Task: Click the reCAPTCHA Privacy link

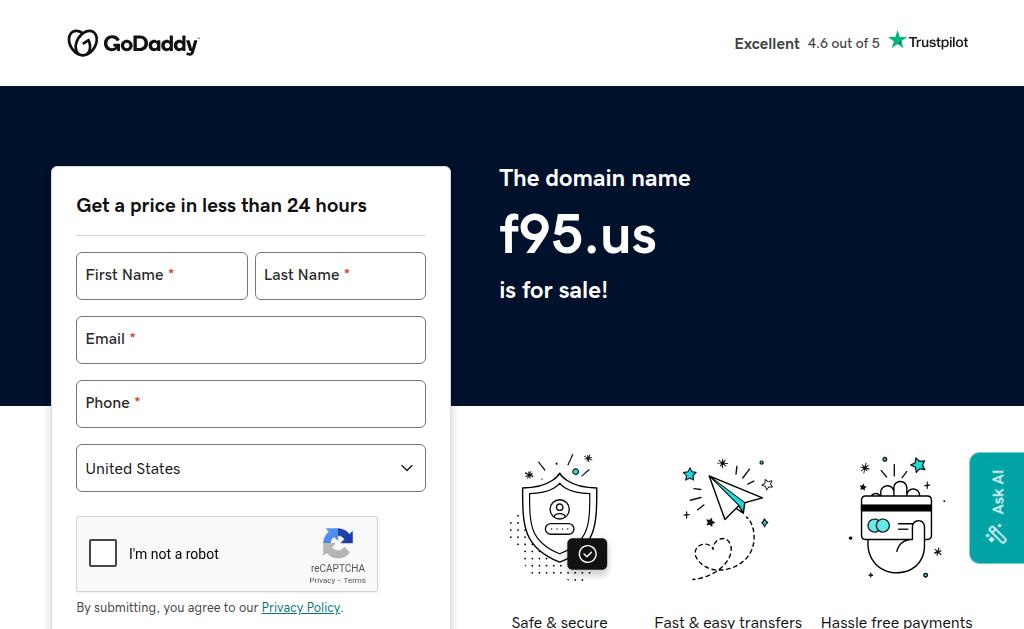Action: coord(322,580)
